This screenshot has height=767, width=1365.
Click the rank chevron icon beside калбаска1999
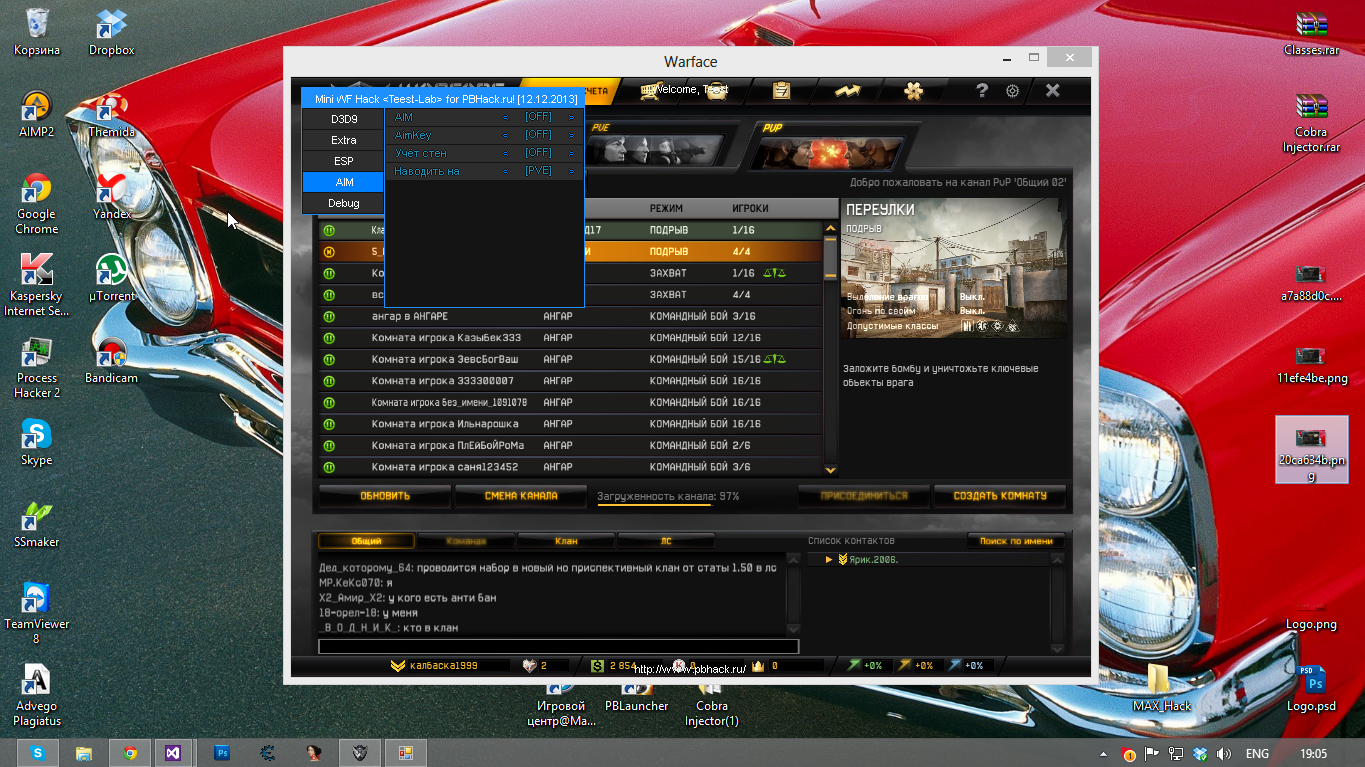click(x=397, y=665)
